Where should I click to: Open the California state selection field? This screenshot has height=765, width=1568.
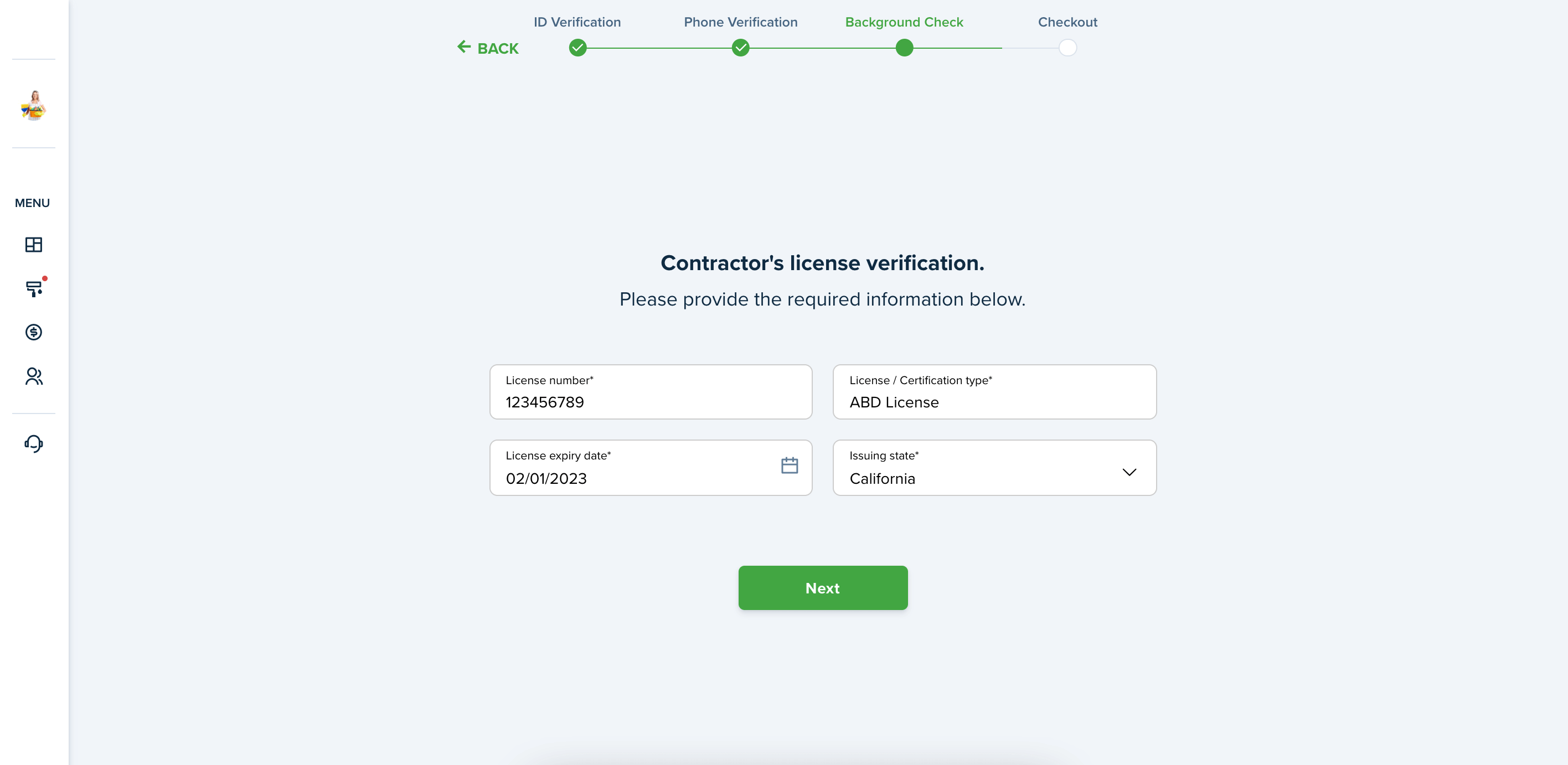click(994, 468)
